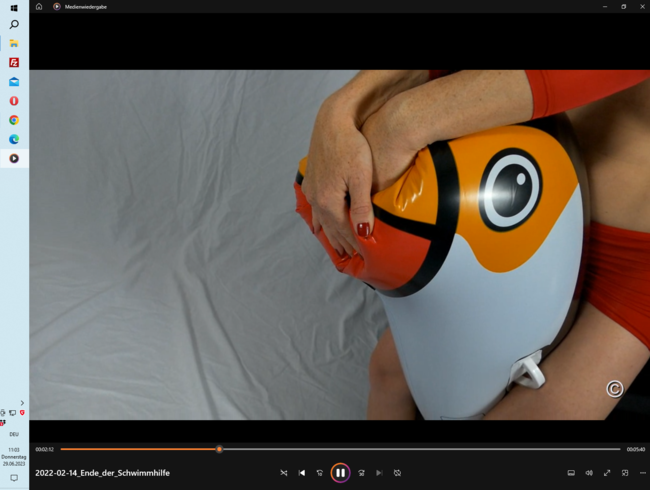This screenshot has height=490, width=650.
Task: Skip forward 30 seconds
Action: point(361,473)
